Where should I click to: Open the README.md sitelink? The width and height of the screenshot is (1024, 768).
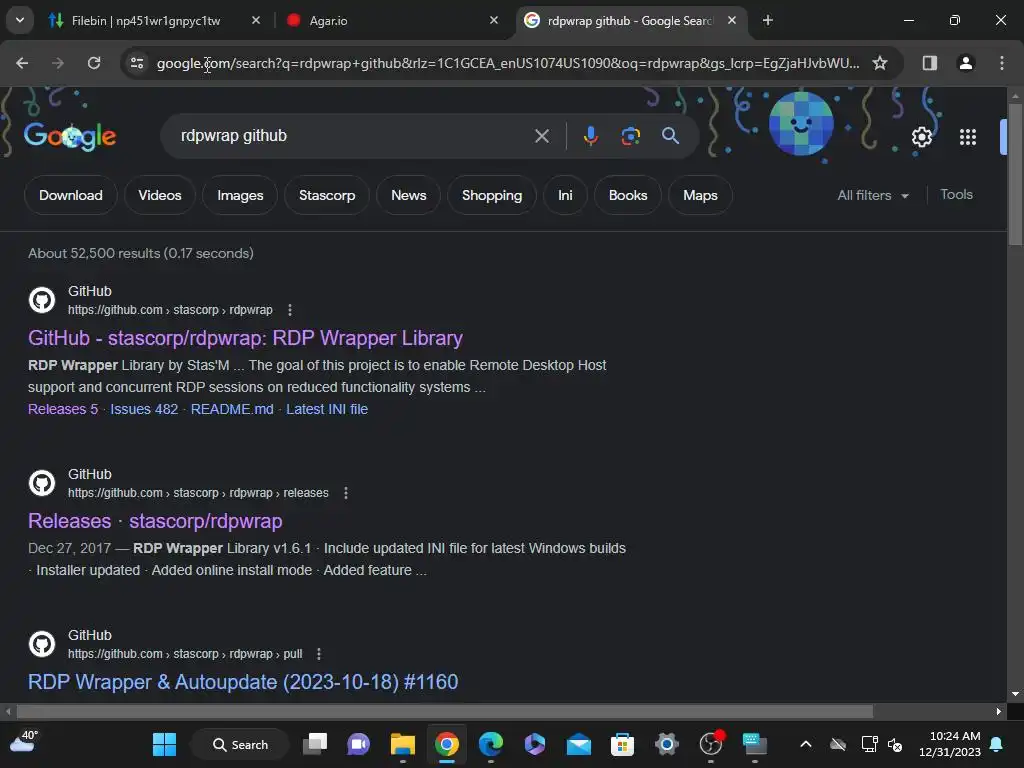click(232, 409)
